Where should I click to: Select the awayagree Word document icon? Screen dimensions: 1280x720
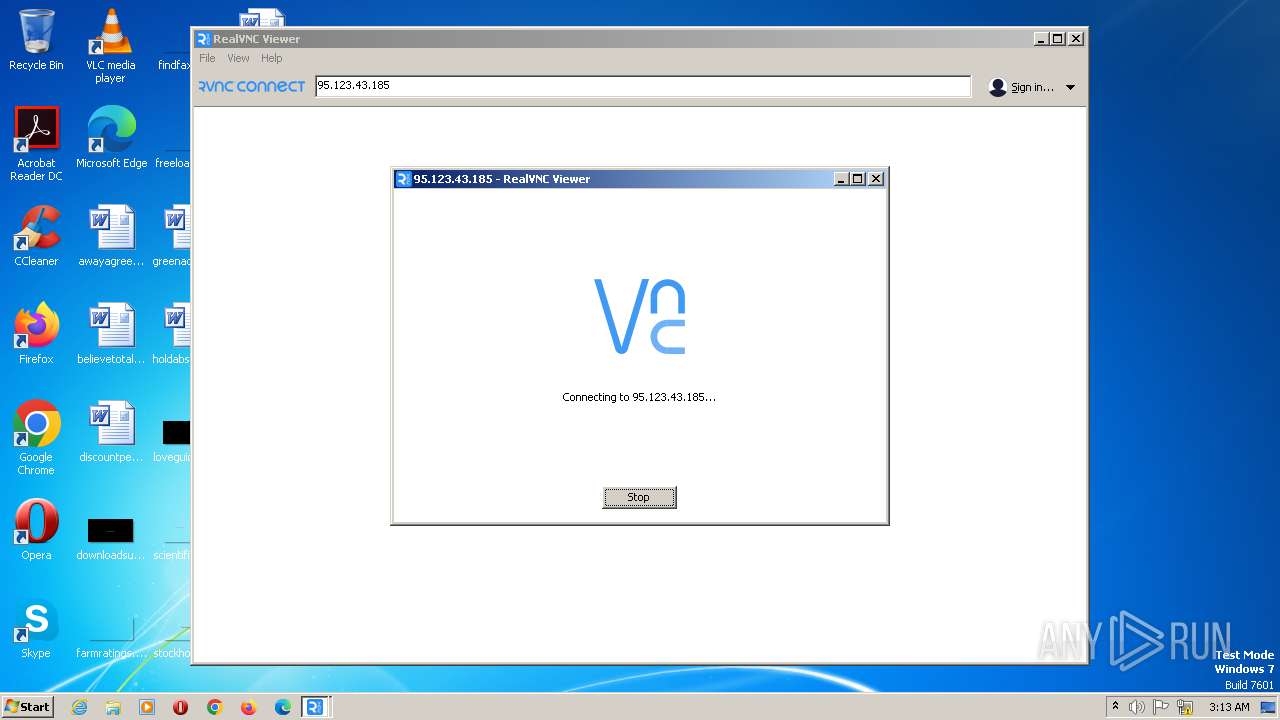pyautogui.click(x=111, y=236)
